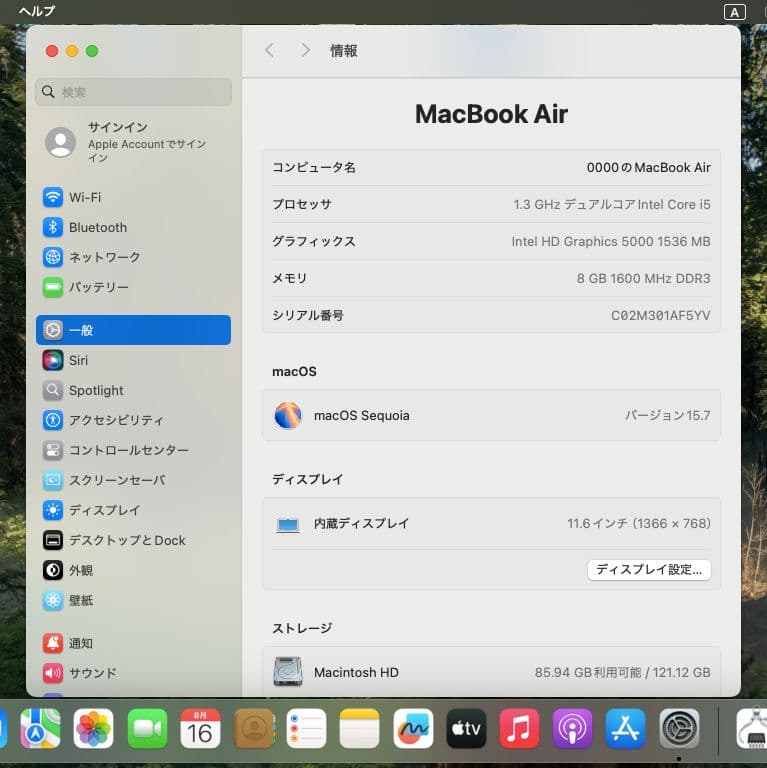Open Maps app in Dock
The height and width of the screenshot is (768, 767).
coord(40,728)
